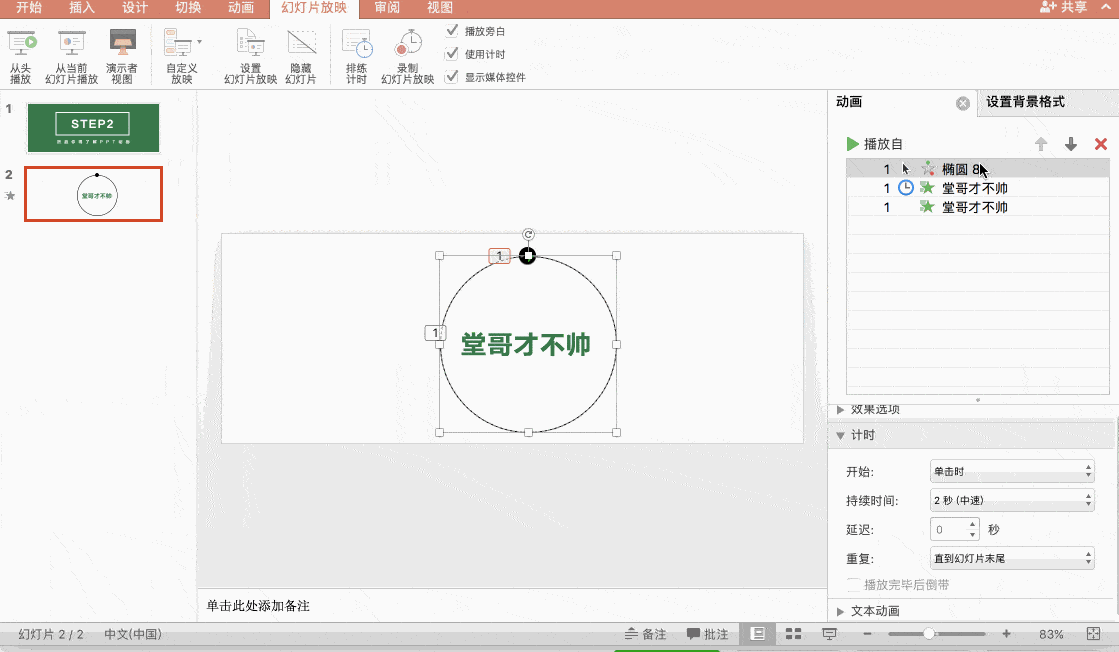Click the 共享 share button
Screen dimensions: 1119x652
tap(1071, 8)
